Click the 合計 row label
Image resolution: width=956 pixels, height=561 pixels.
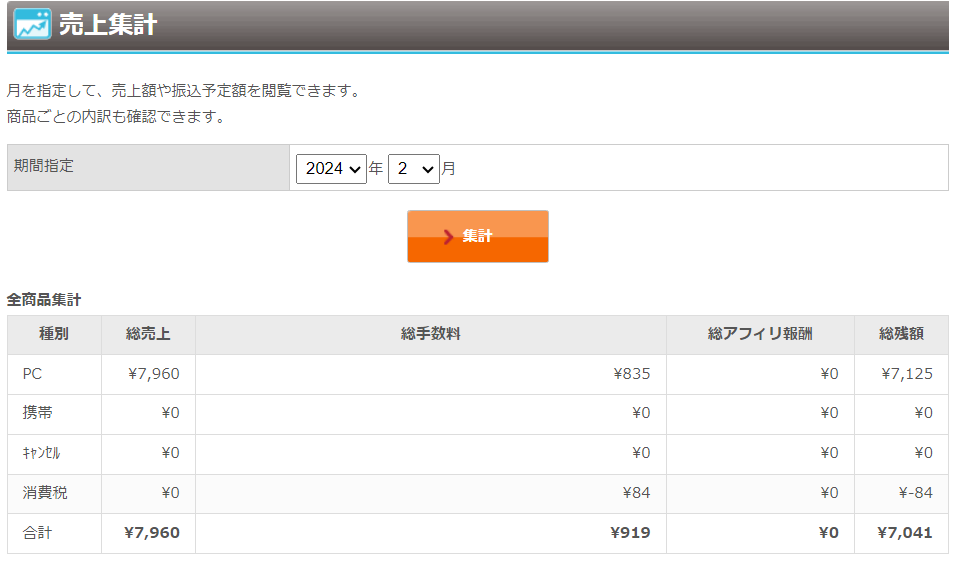[x=38, y=533]
